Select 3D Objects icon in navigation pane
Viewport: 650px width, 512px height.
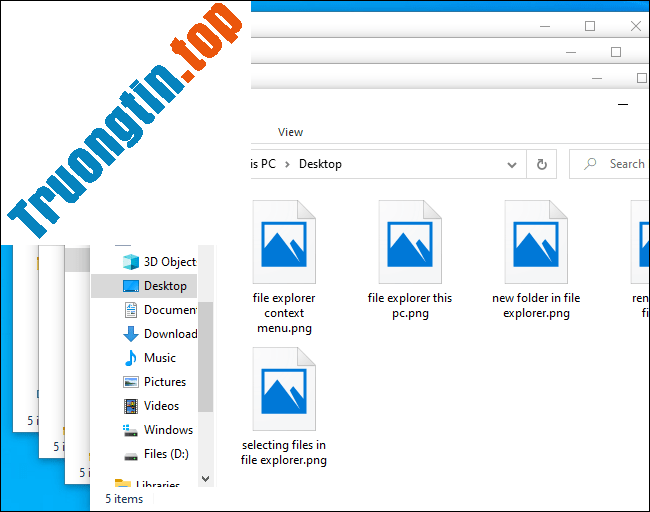131,262
